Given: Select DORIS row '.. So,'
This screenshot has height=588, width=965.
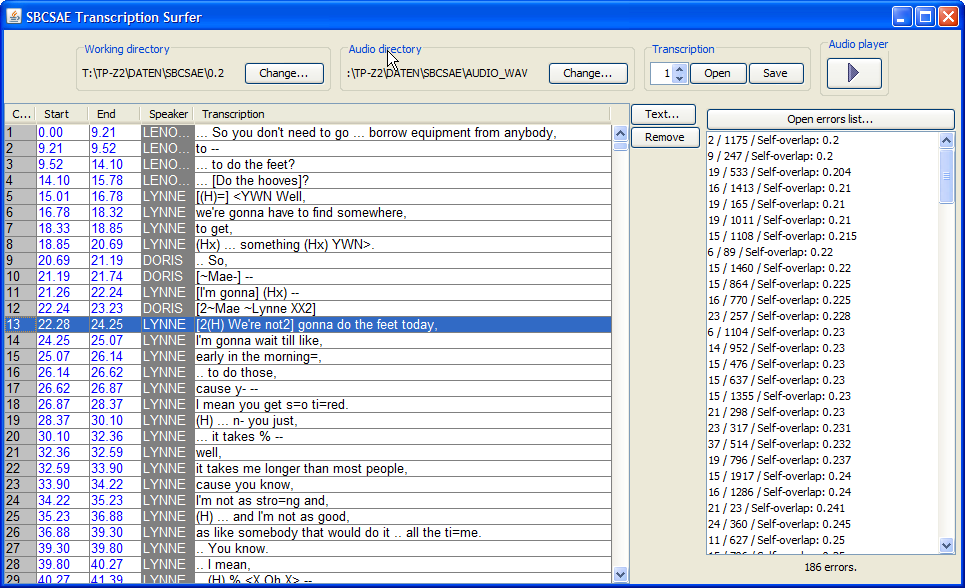Looking at the screenshot, I should [x=308, y=260].
